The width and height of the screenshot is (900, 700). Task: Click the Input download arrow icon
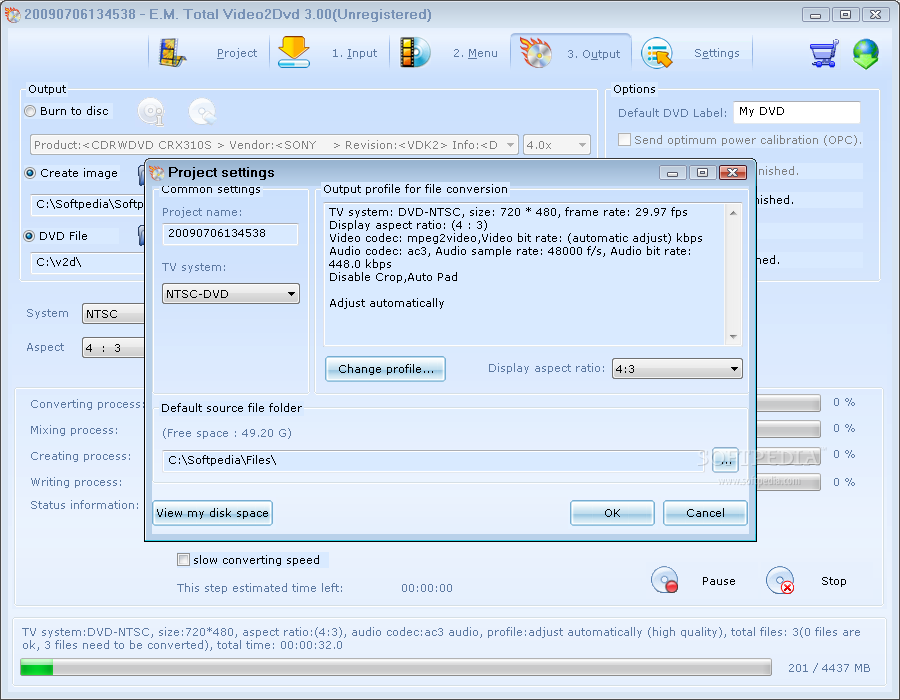pyautogui.click(x=294, y=52)
